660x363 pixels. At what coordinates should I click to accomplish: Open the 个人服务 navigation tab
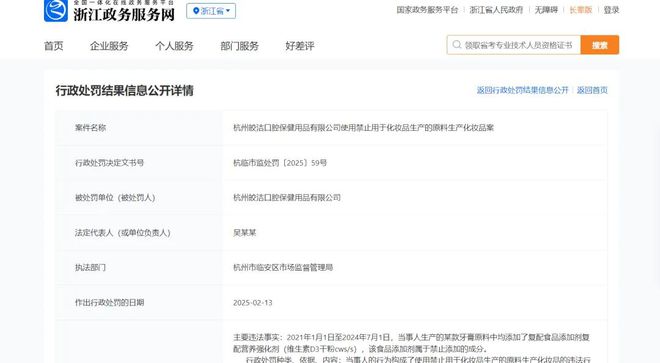174,46
